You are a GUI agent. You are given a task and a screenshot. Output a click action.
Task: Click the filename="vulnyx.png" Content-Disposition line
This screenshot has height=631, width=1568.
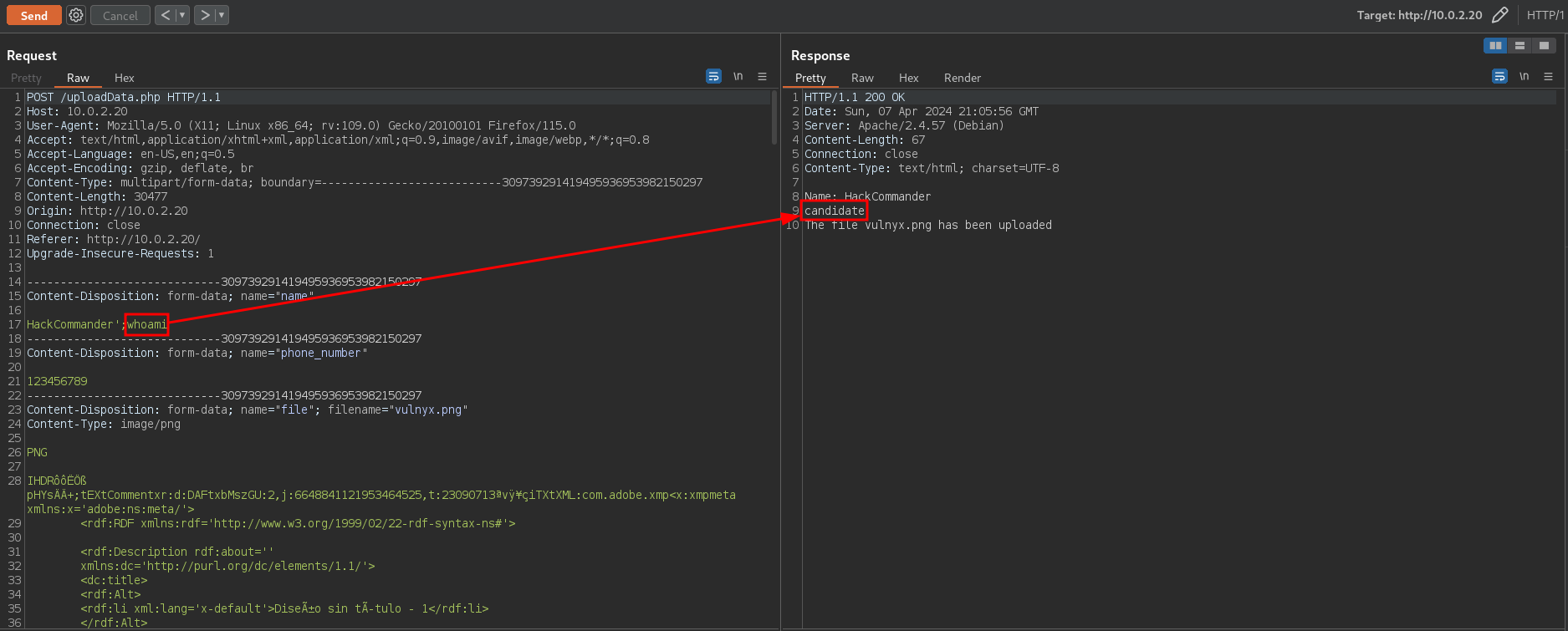(x=248, y=410)
